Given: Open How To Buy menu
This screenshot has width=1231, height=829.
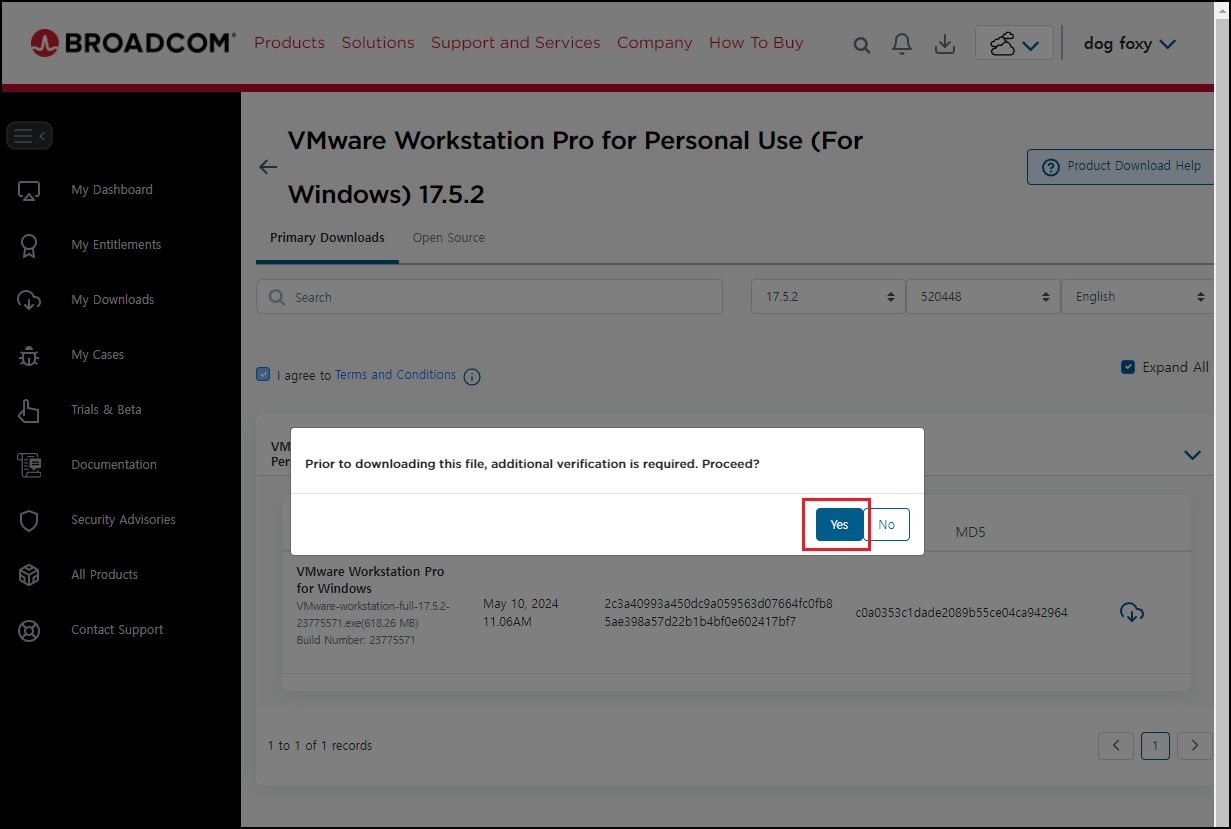Looking at the screenshot, I should click(x=756, y=43).
